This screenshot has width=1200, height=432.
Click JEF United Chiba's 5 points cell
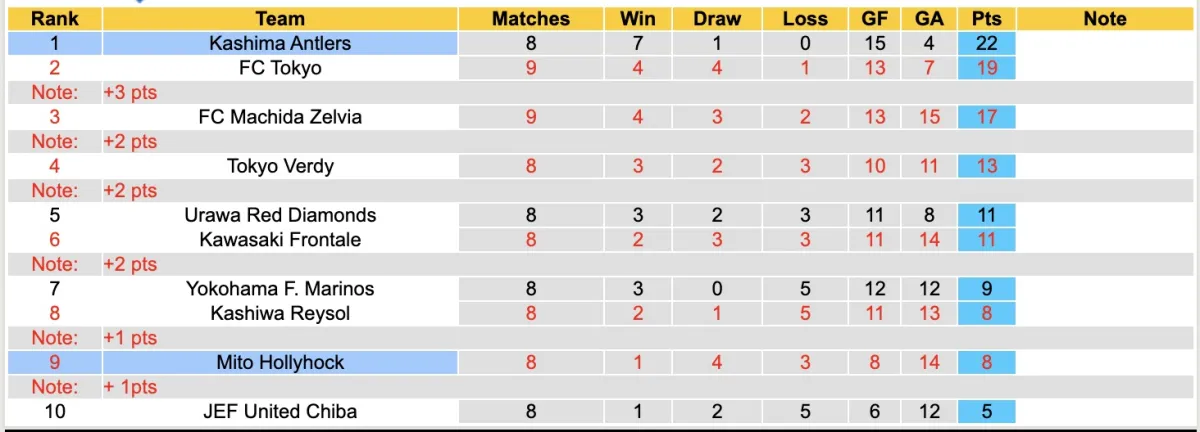[x=987, y=411]
